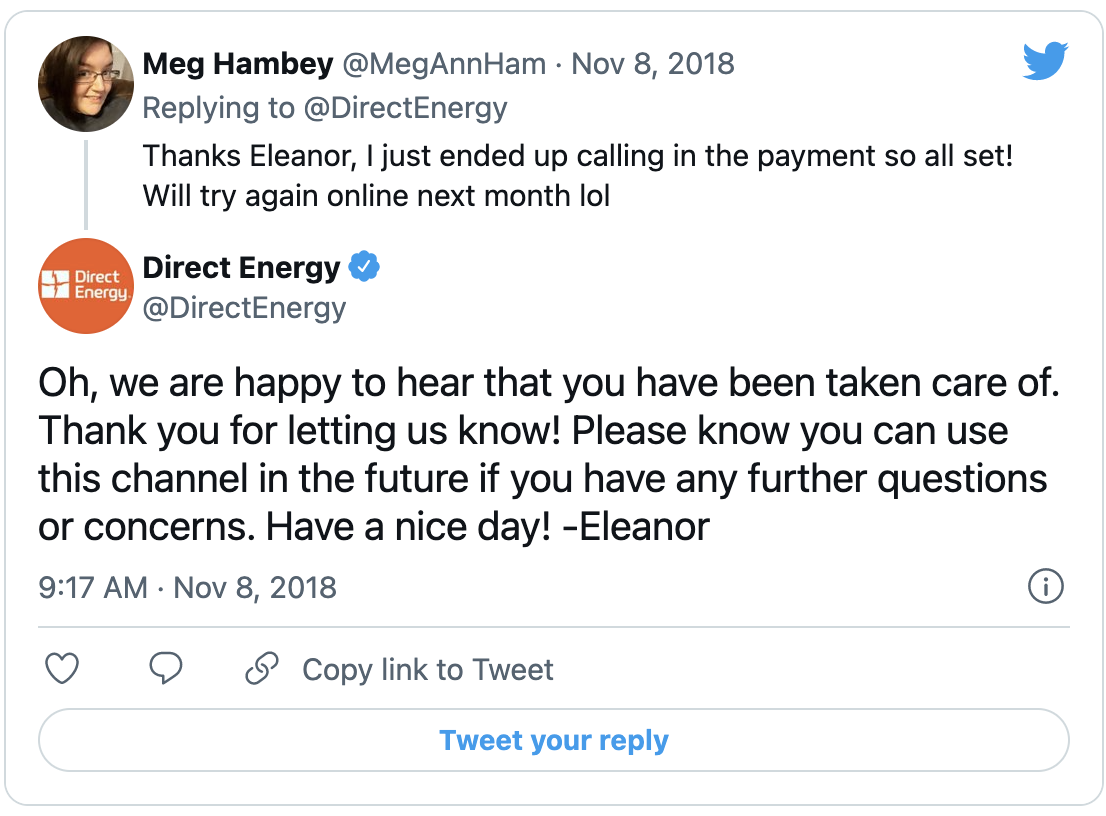The image size is (1106, 816).
Task: Open the tweet info circle icon
Action: 1045,586
